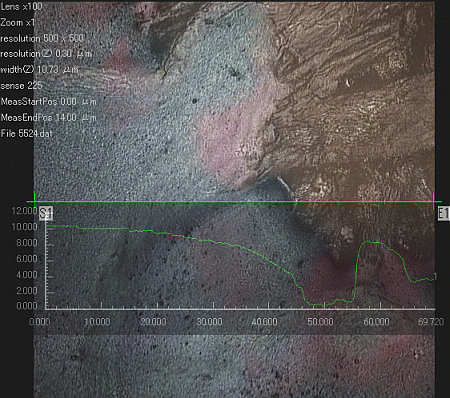Image resolution: width=450 pixels, height=398 pixels.
Task: Click the 0.000 x-axis origin label
Action: 40,322
